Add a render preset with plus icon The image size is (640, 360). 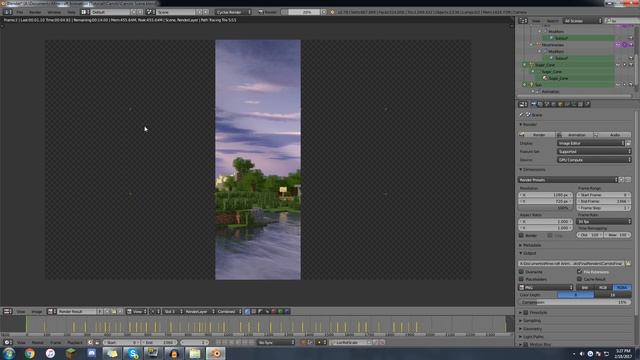621,180
